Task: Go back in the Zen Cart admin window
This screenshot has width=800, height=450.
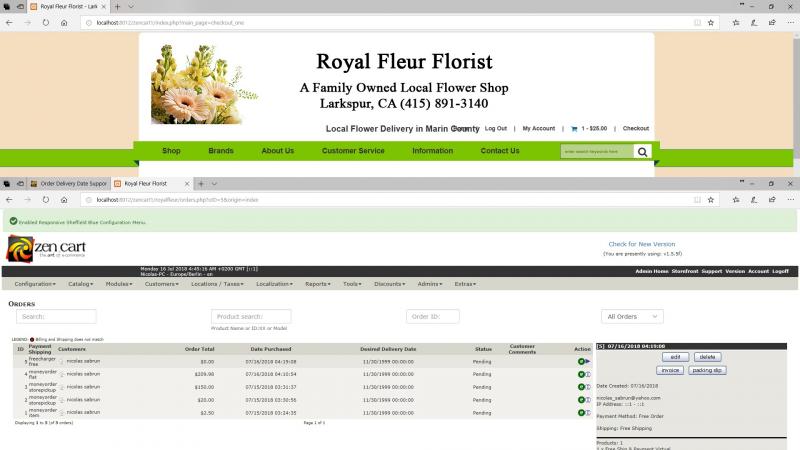Action: click(x=9, y=199)
